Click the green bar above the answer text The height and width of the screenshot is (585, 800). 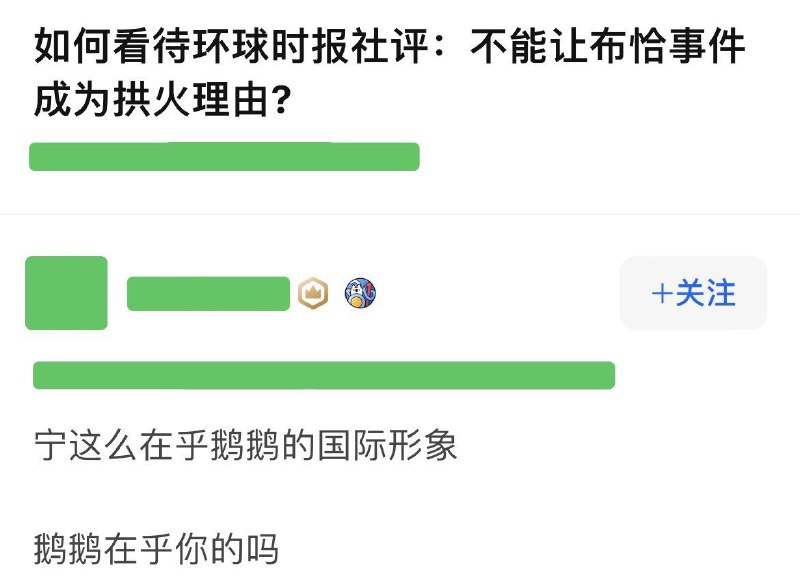324,374
